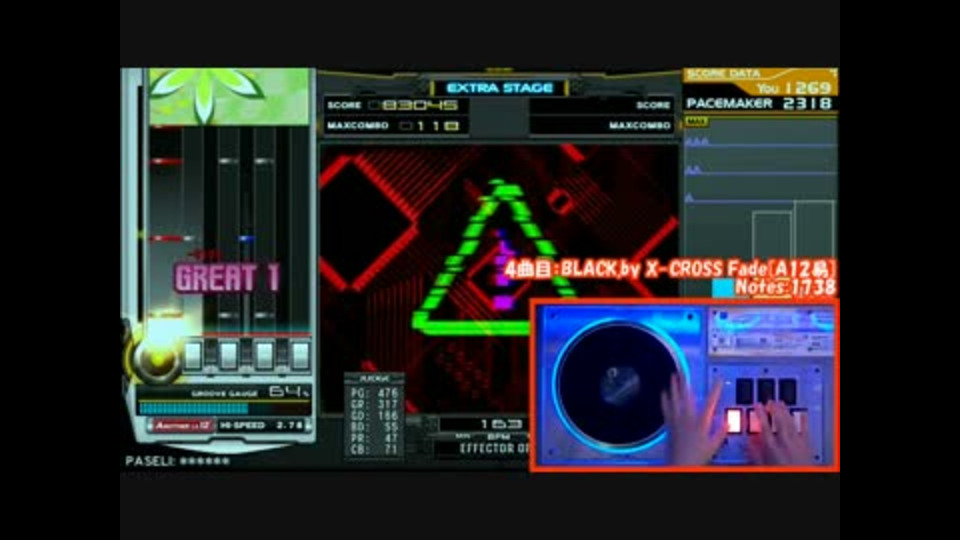The height and width of the screenshot is (540, 960).
Task: Click the Notes: 1738 overlay text
Action: pyautogui.click(x=786, y=287)
